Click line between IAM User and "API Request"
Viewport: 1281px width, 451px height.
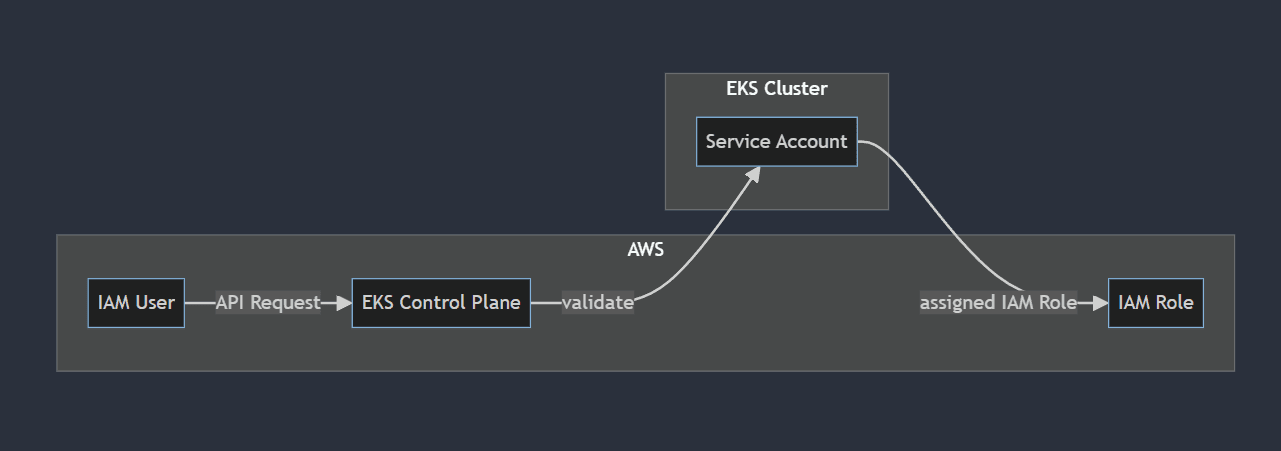click(x=200, y=302)
